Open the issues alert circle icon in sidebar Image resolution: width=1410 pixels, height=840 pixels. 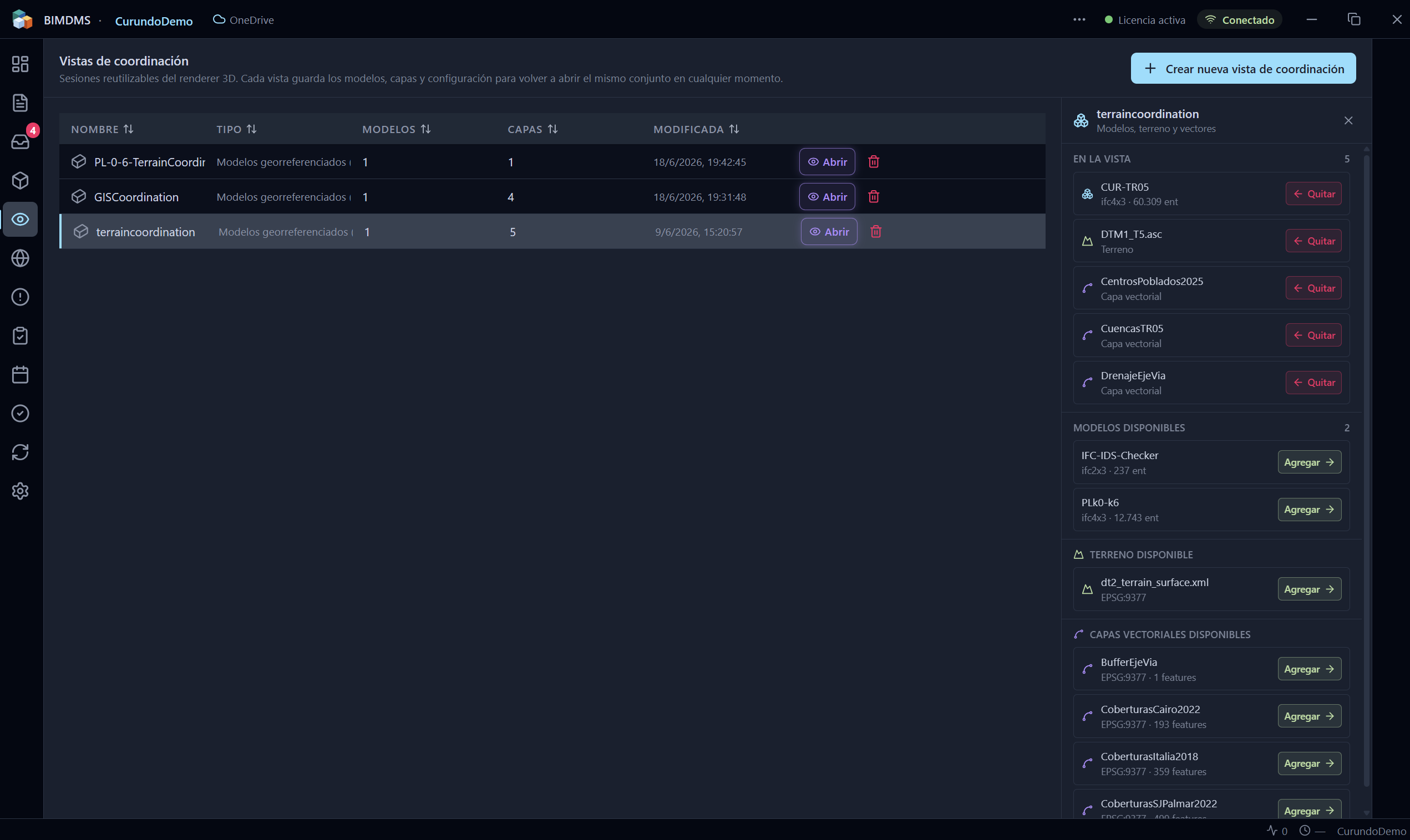21,297
